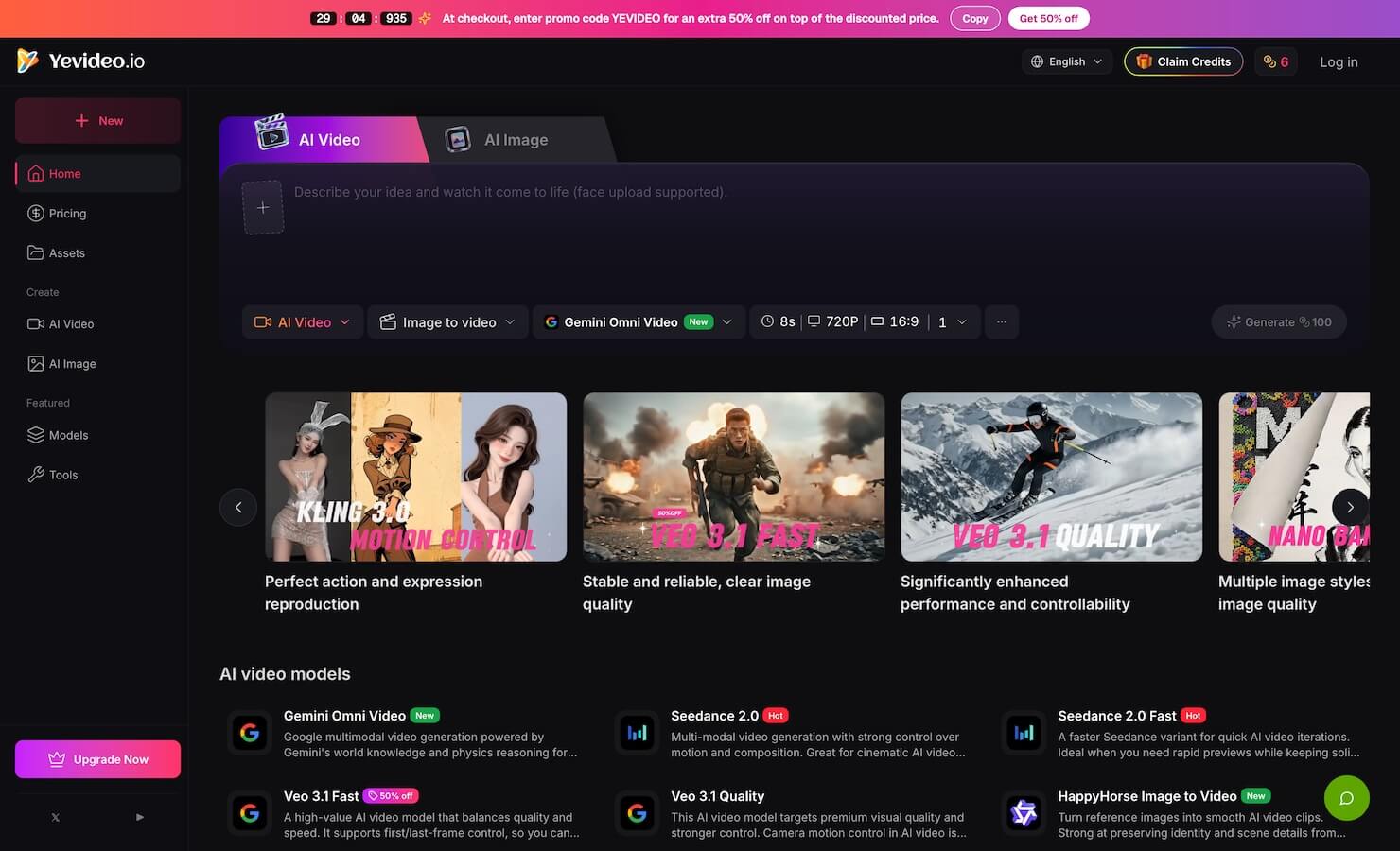The image size is (1400, 851).
Task: Switch to the AI Image tab
Action: 516,140
